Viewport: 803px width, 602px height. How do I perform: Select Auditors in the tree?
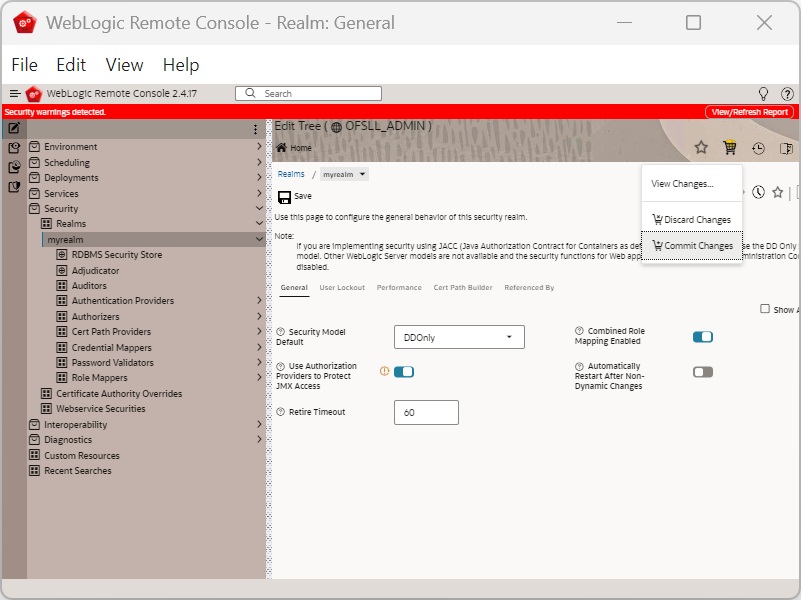click(89, 286)
